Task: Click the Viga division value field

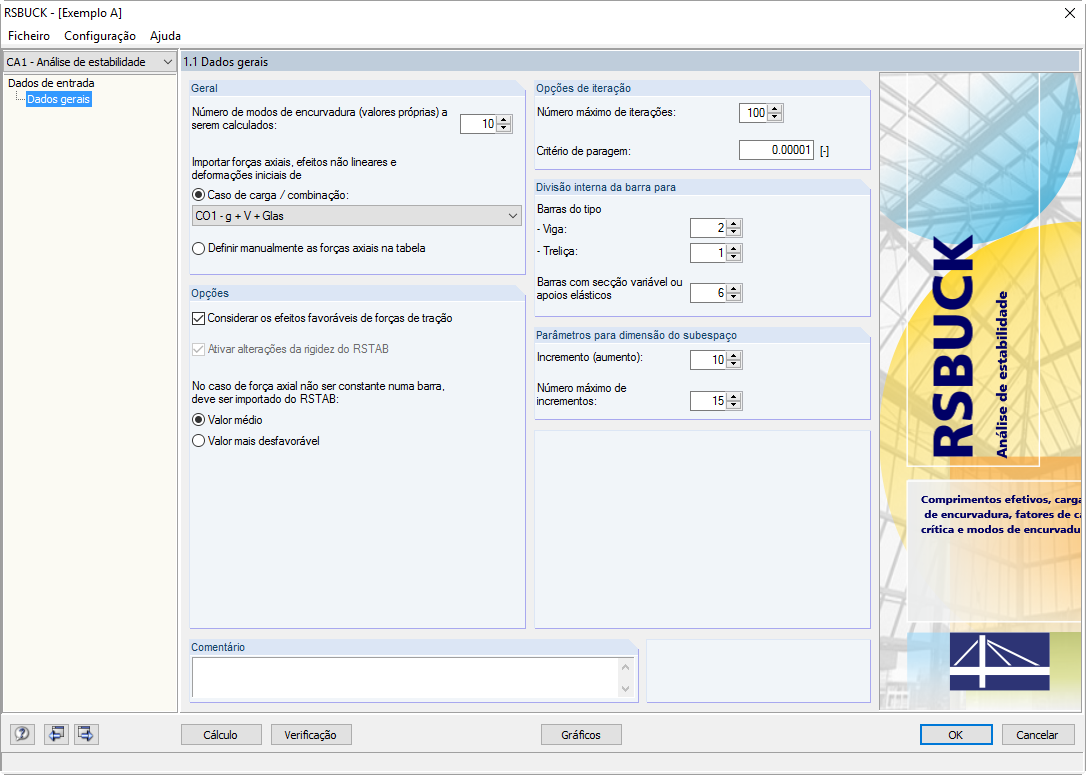Action: coord(709,228)
